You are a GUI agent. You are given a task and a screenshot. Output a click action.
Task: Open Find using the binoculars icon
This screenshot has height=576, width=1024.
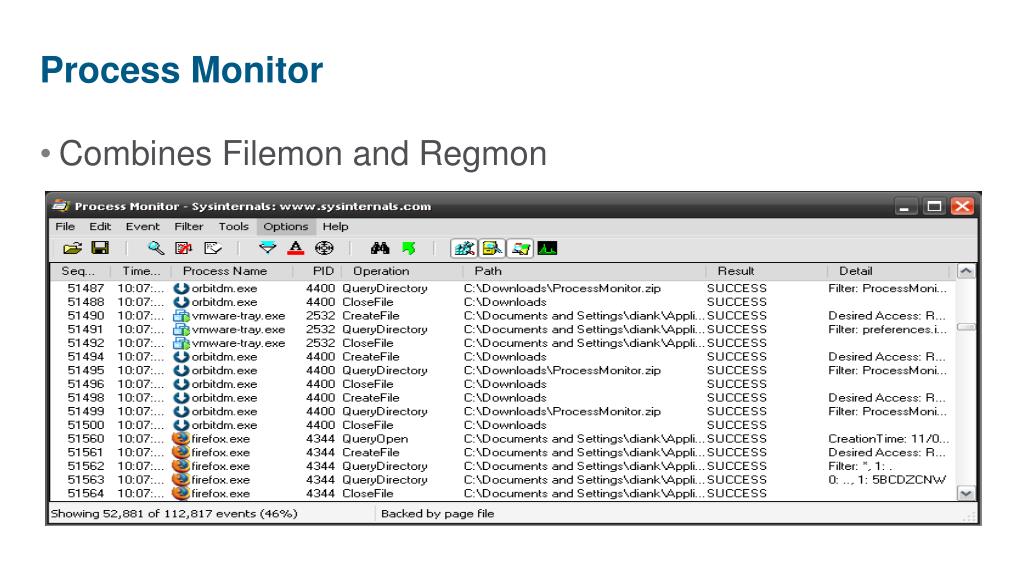coord(379,248)
